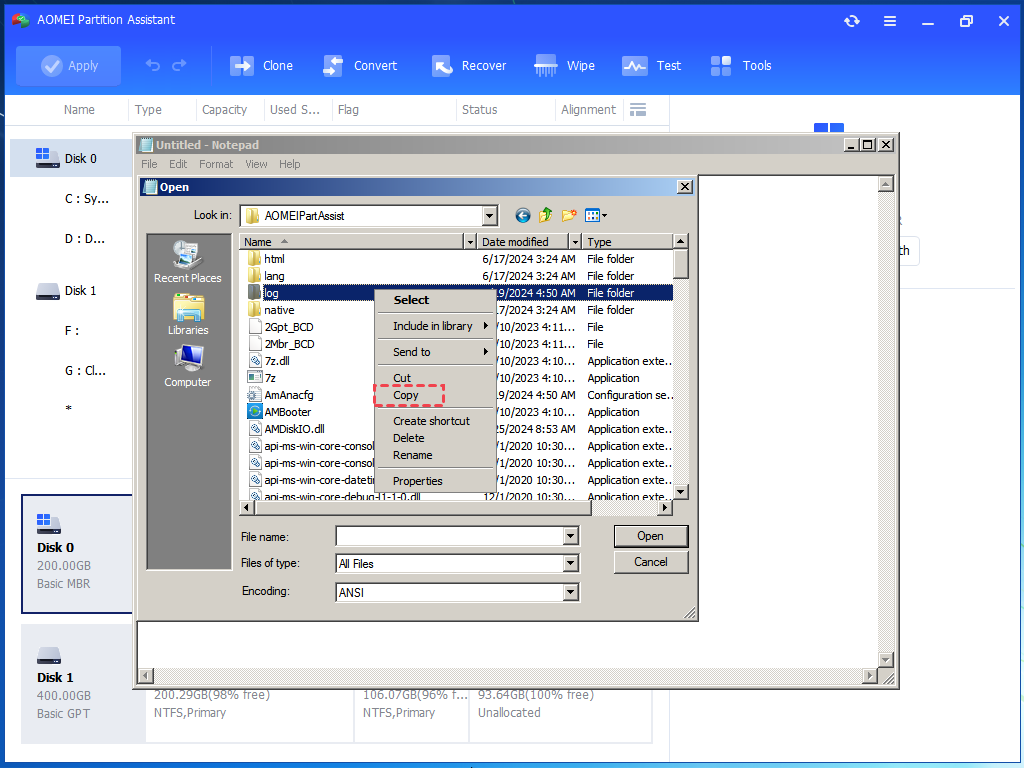Choose Cut in context menu
1024x768 pixels.
pos(436,378)
